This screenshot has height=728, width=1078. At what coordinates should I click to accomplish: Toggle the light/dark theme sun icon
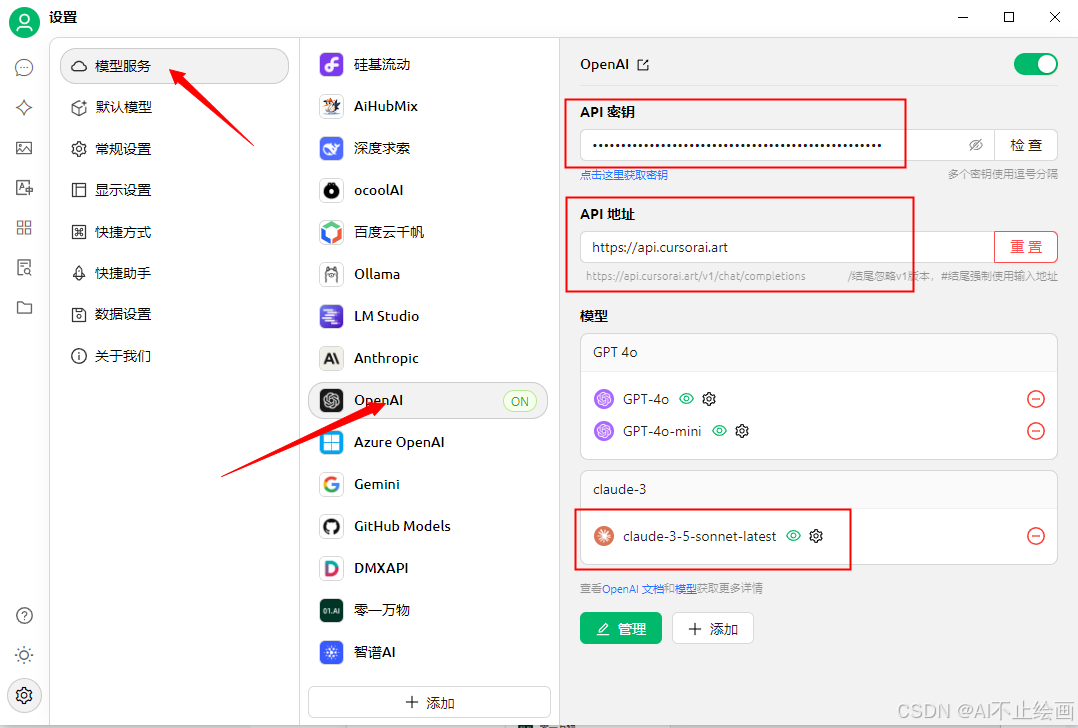[24, 655]
